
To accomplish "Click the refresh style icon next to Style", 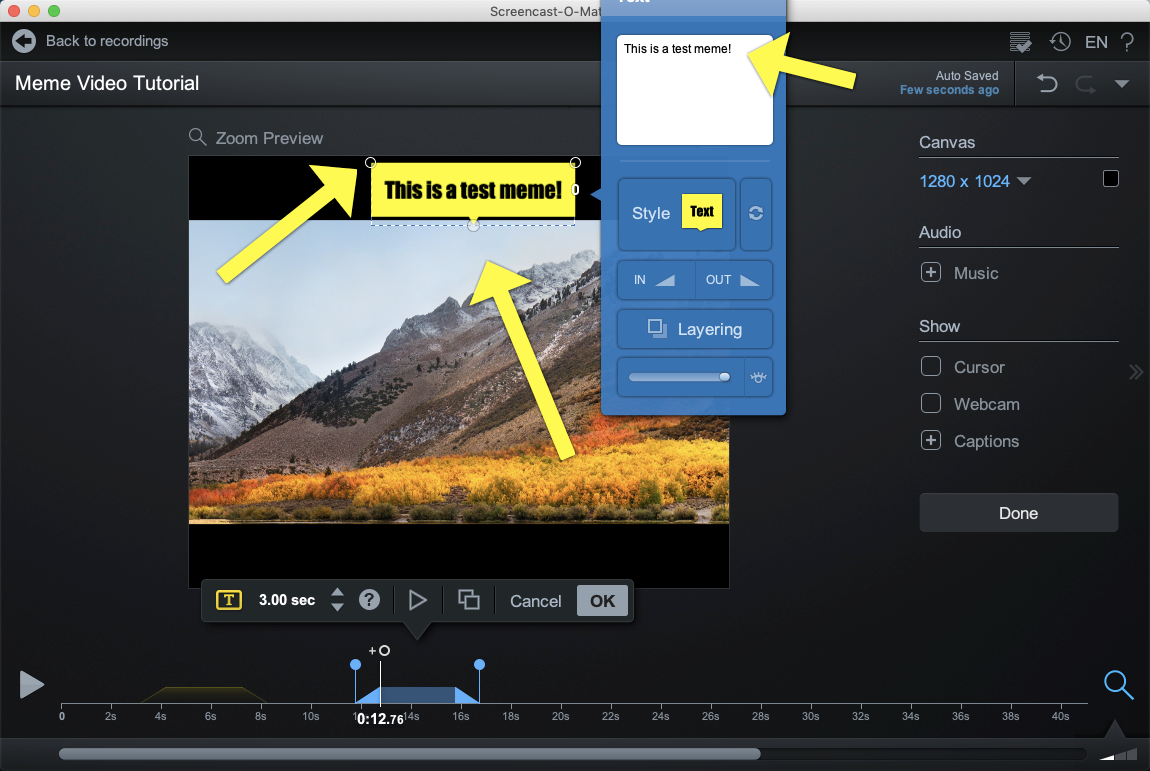I will tap(755, 213).
